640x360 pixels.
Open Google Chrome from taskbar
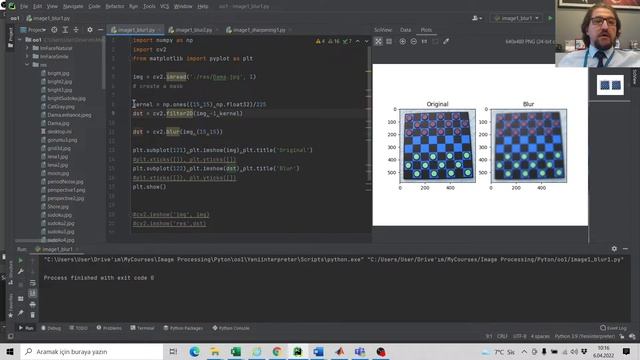[x=277, y=351]
